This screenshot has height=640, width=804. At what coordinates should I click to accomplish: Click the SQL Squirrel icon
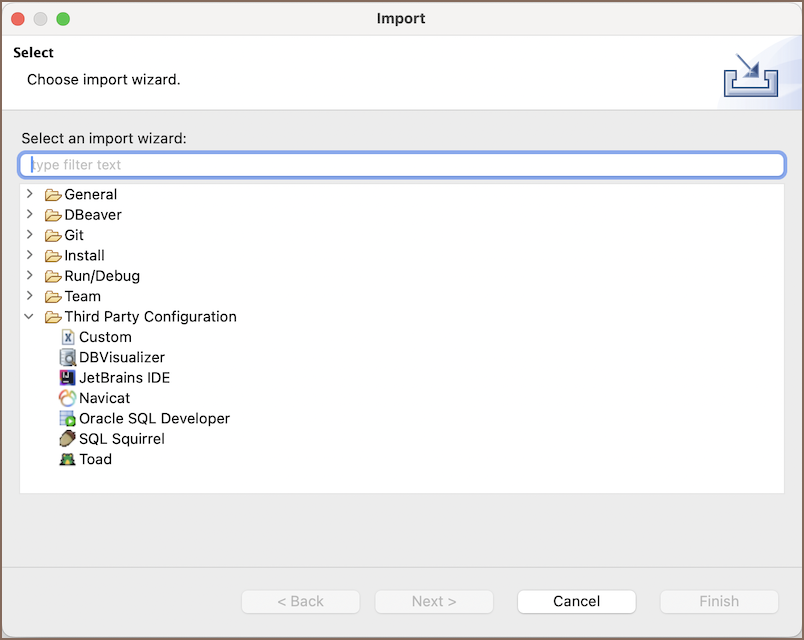coord(68,439)
